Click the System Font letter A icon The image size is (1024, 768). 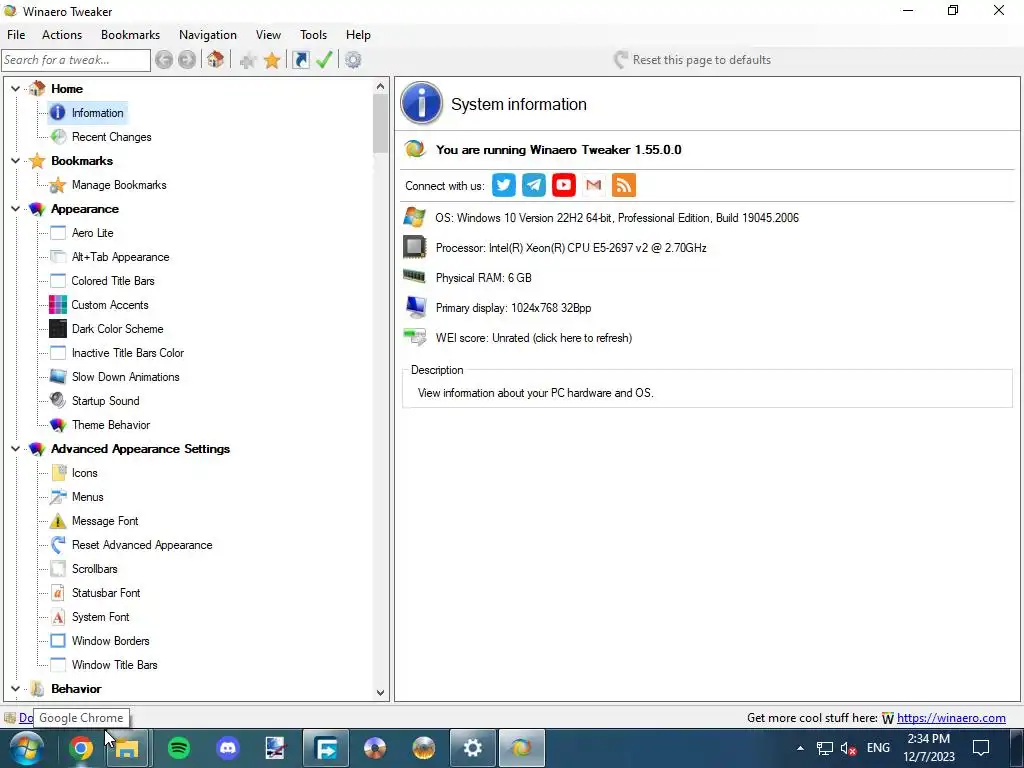[58, 617]
